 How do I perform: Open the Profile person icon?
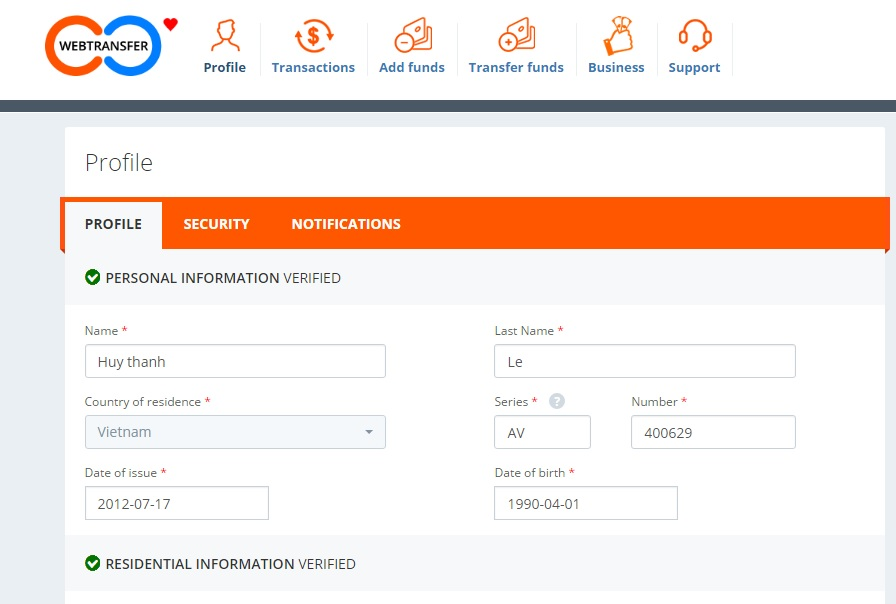[x=224, y=37]
